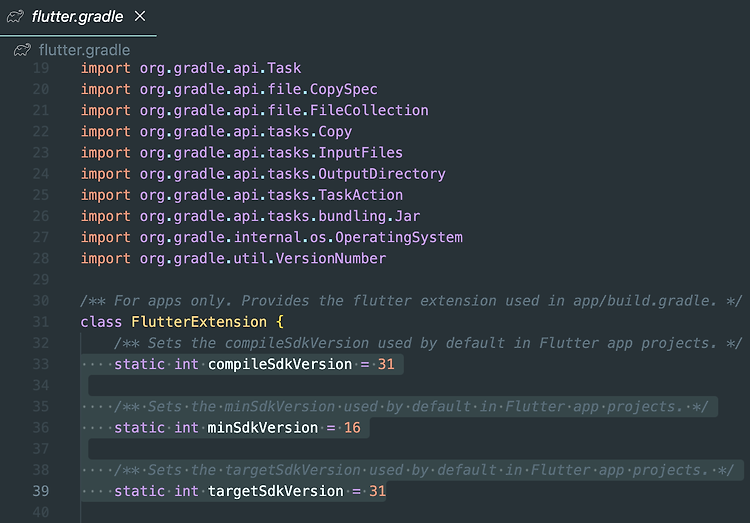Click the 'minSdkVersion' variable name
Image resolution: width=750 pixels, height=523 pixels.
pyautogui.click(x=263, y=427)
